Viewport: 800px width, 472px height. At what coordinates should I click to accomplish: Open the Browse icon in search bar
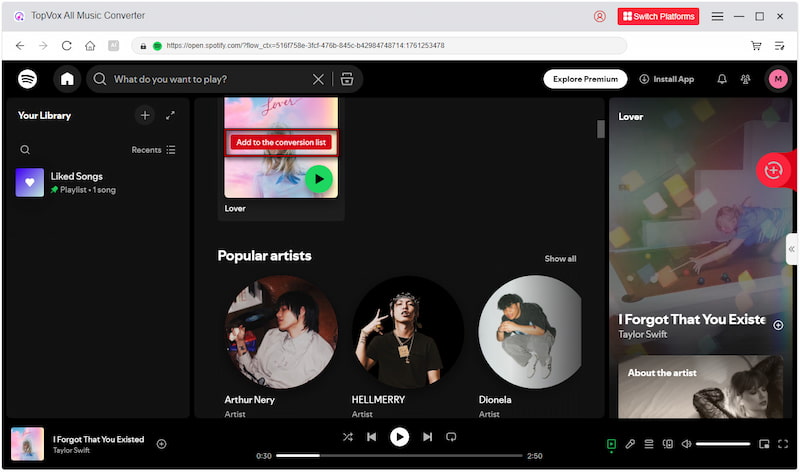click(x=347, y=79)
